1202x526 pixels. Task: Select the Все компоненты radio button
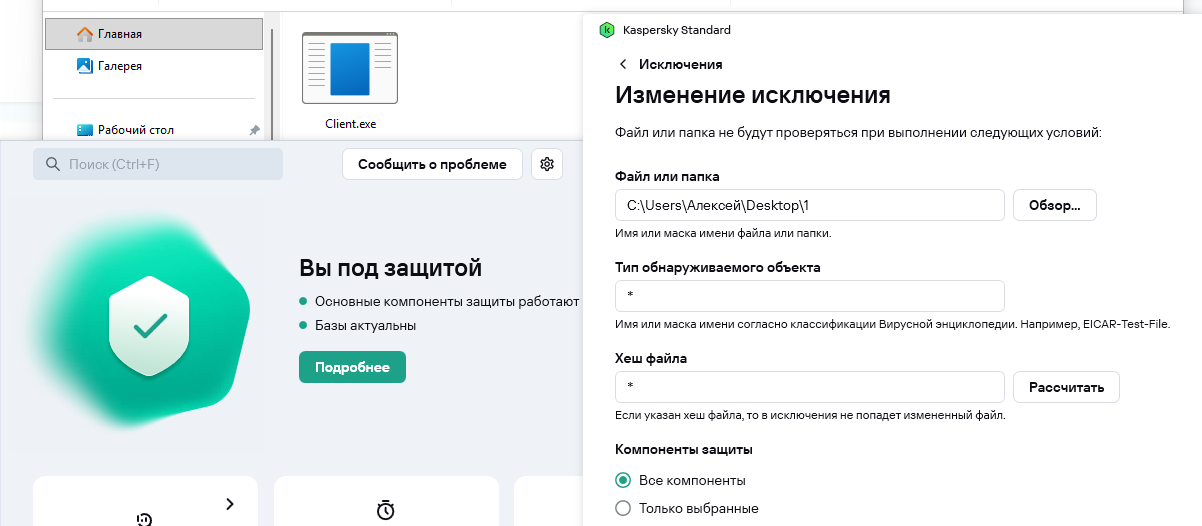tap(623, 480)
